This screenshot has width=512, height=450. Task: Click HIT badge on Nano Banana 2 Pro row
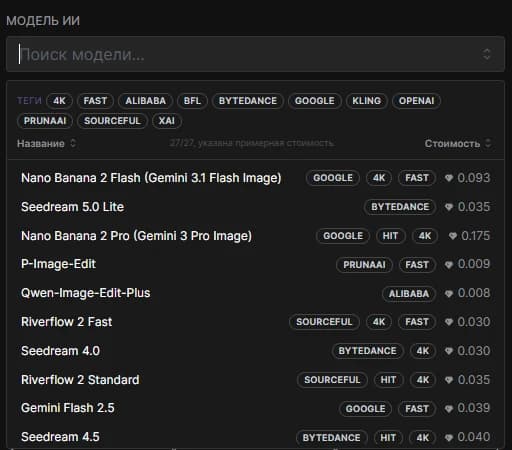pos(390,236)
